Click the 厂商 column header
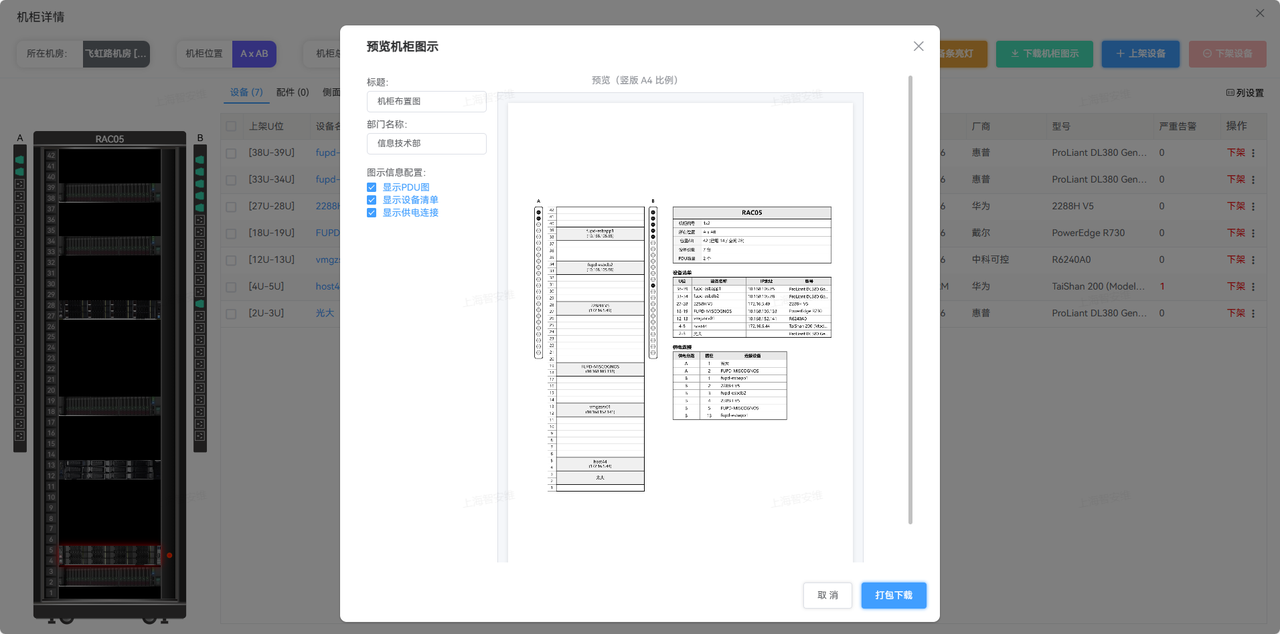 pos(981,127)
